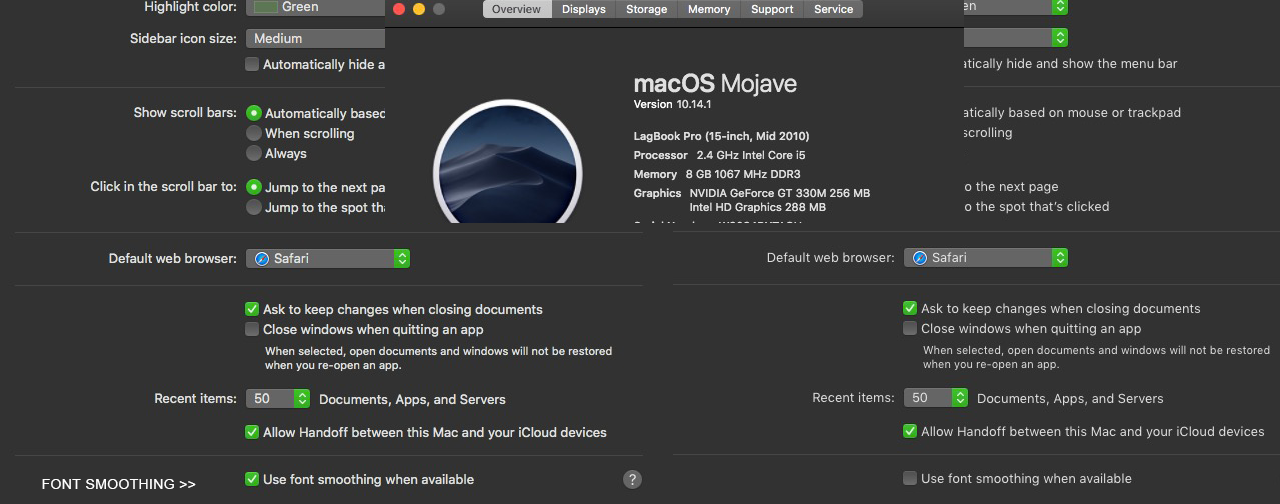Switch to the Service tab
This screenshot has width=1280, height=504.
[833, 9]
